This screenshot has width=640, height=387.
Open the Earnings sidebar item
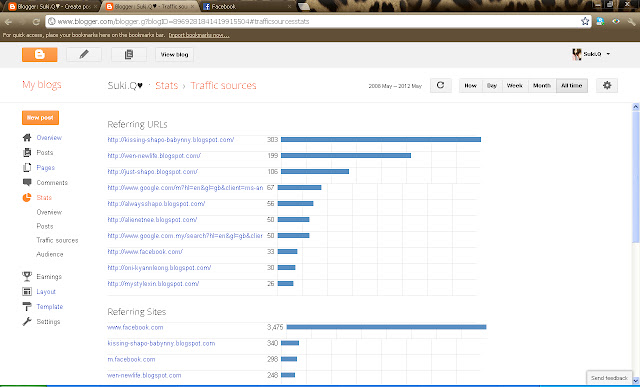[49, 277]
